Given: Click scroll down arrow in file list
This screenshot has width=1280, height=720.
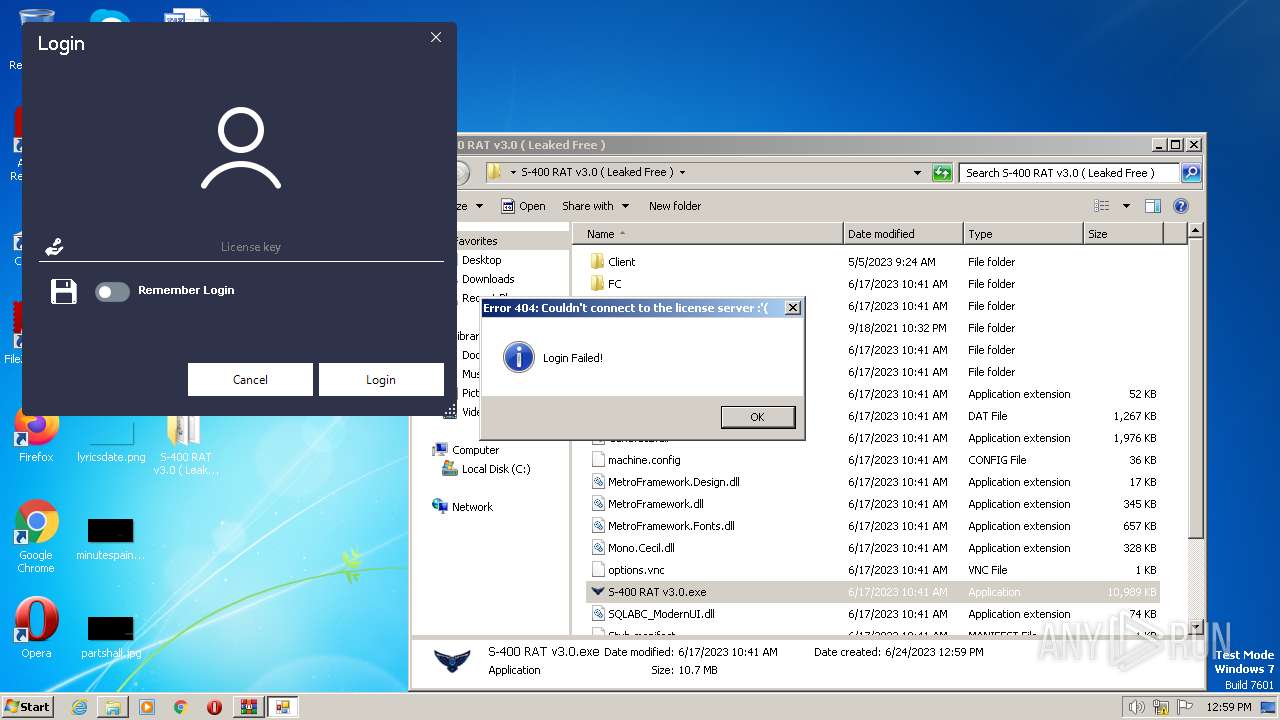Looking at the screenshot, I should point(1195,629).
